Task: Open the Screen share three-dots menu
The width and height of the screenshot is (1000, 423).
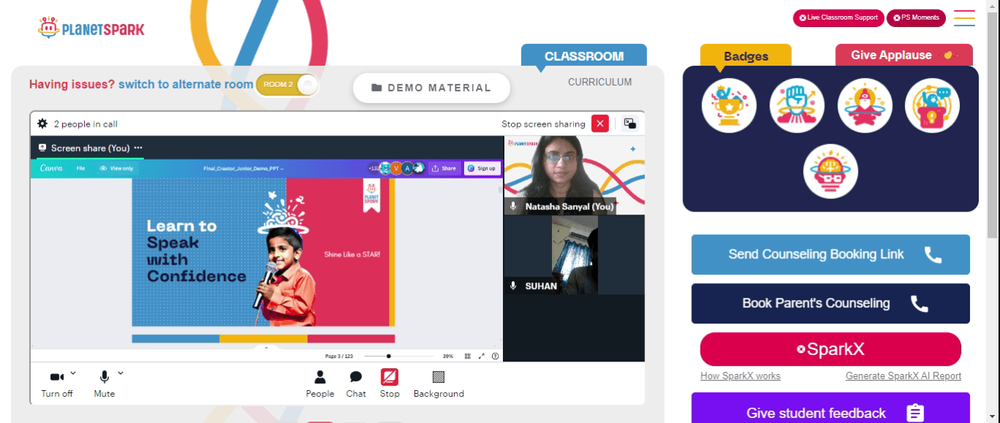Action: pos(138,148)
